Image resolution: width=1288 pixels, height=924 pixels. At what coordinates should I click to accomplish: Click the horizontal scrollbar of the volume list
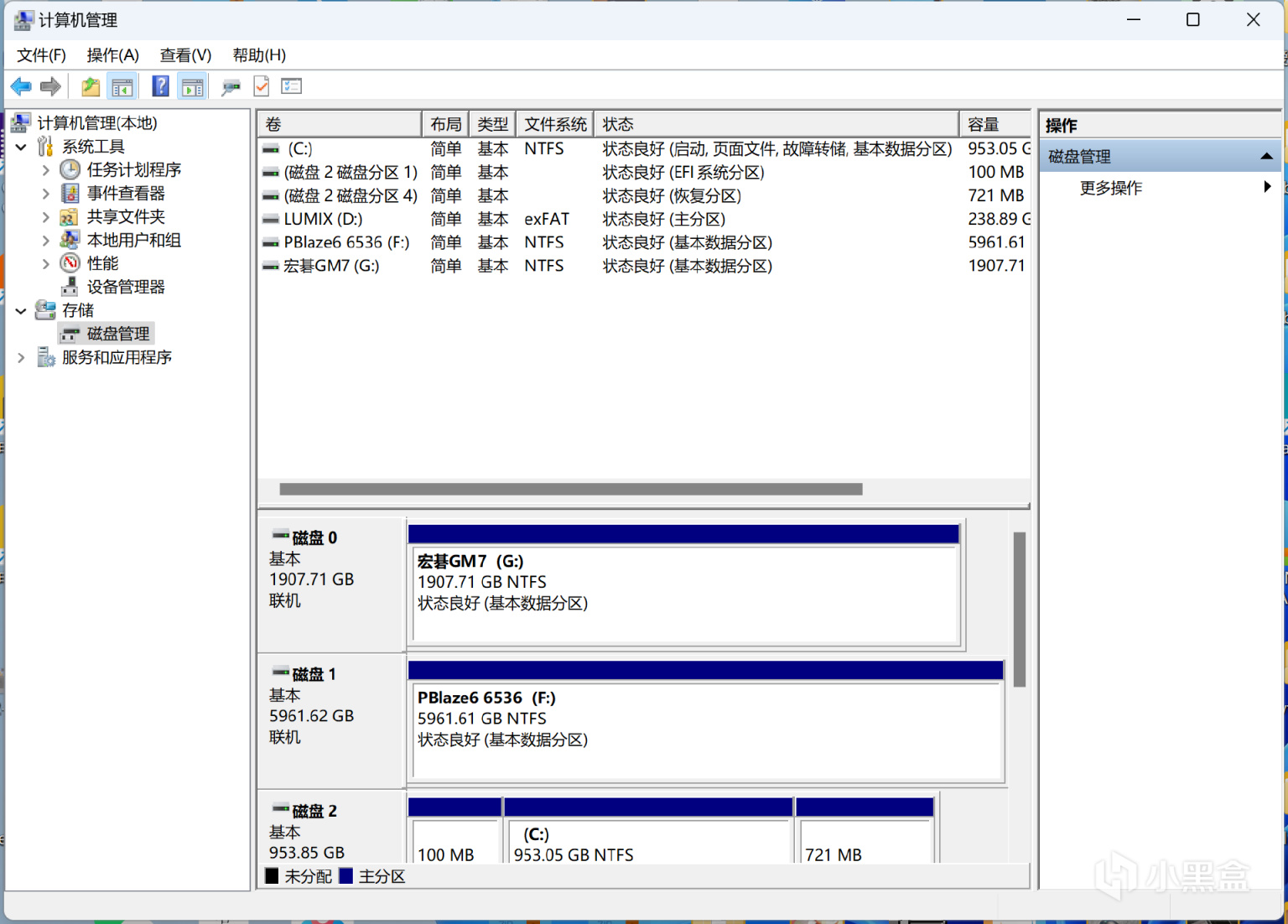[x=571, y=489]
